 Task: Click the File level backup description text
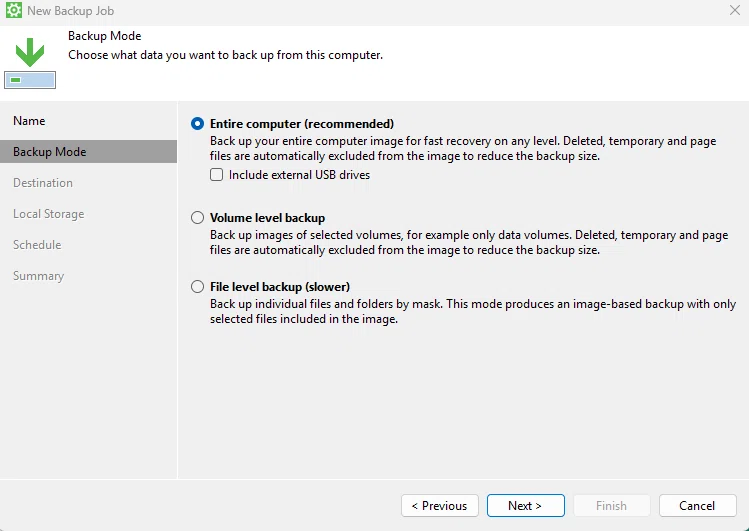click(x=473, y=311)
